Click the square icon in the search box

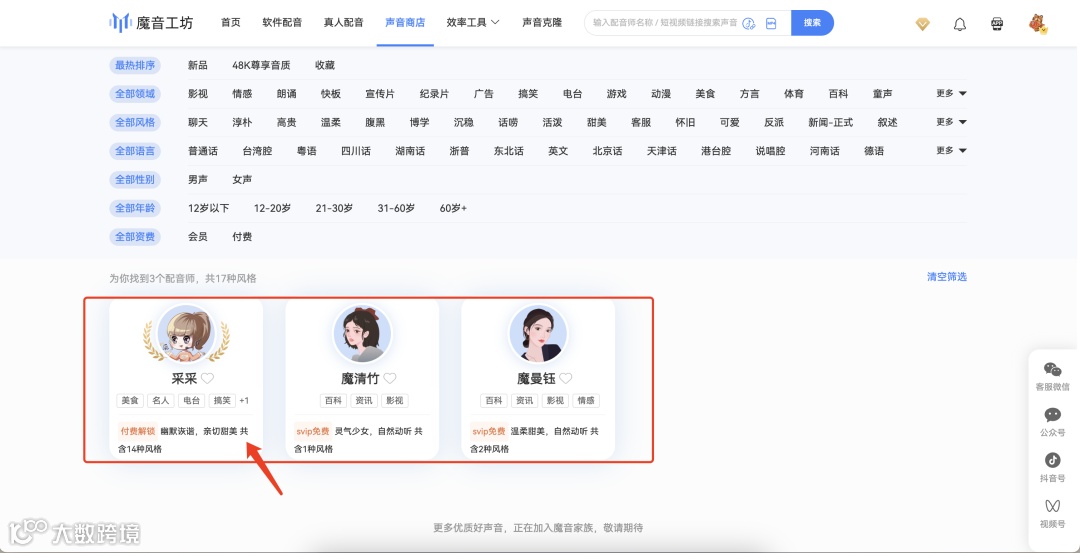pyautogui.click(x=771, y=23)
